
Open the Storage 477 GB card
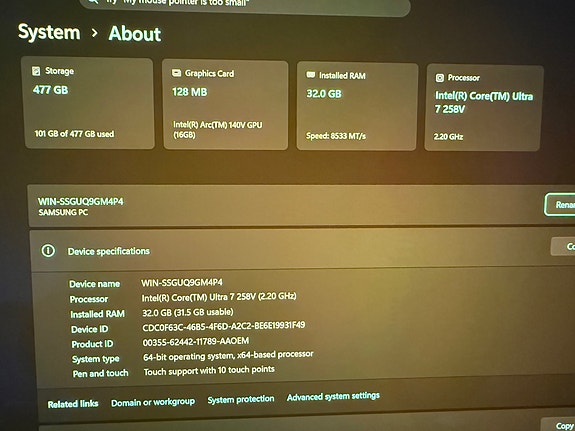coord(88,103)
